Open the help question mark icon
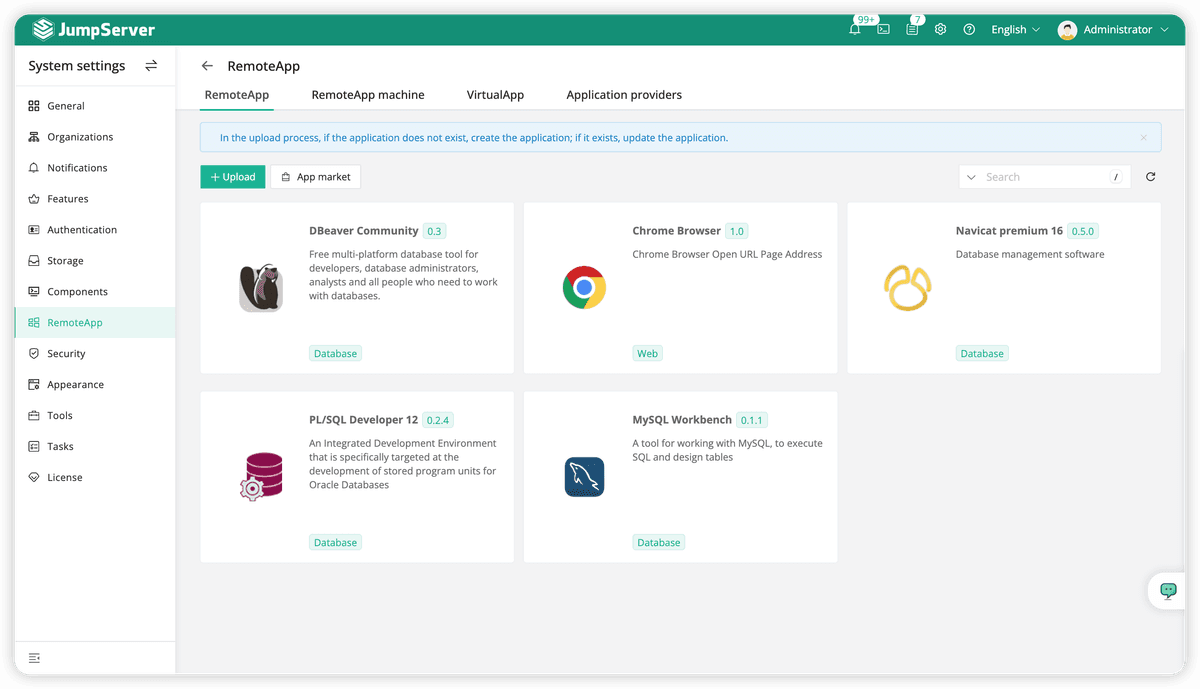Image resolution: width=1200 pixels, height=689 pixels. click(x=968, y=30)
